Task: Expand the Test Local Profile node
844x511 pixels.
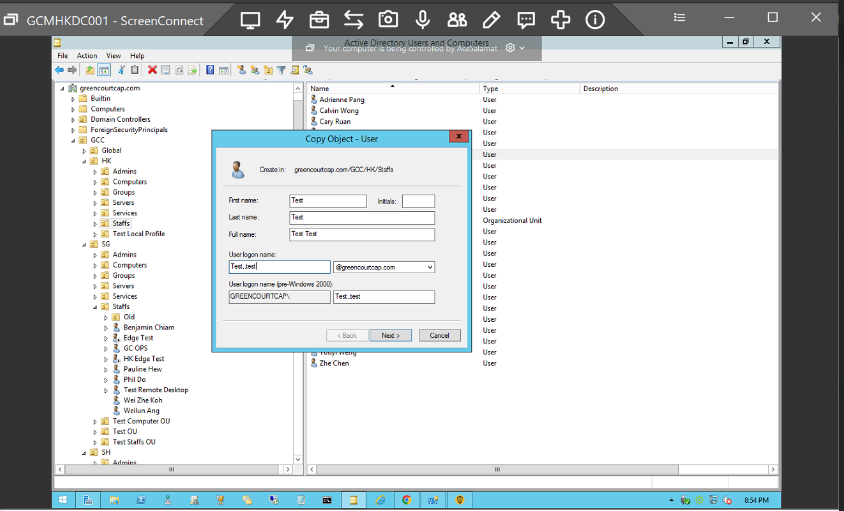Action: click(95, 234)
